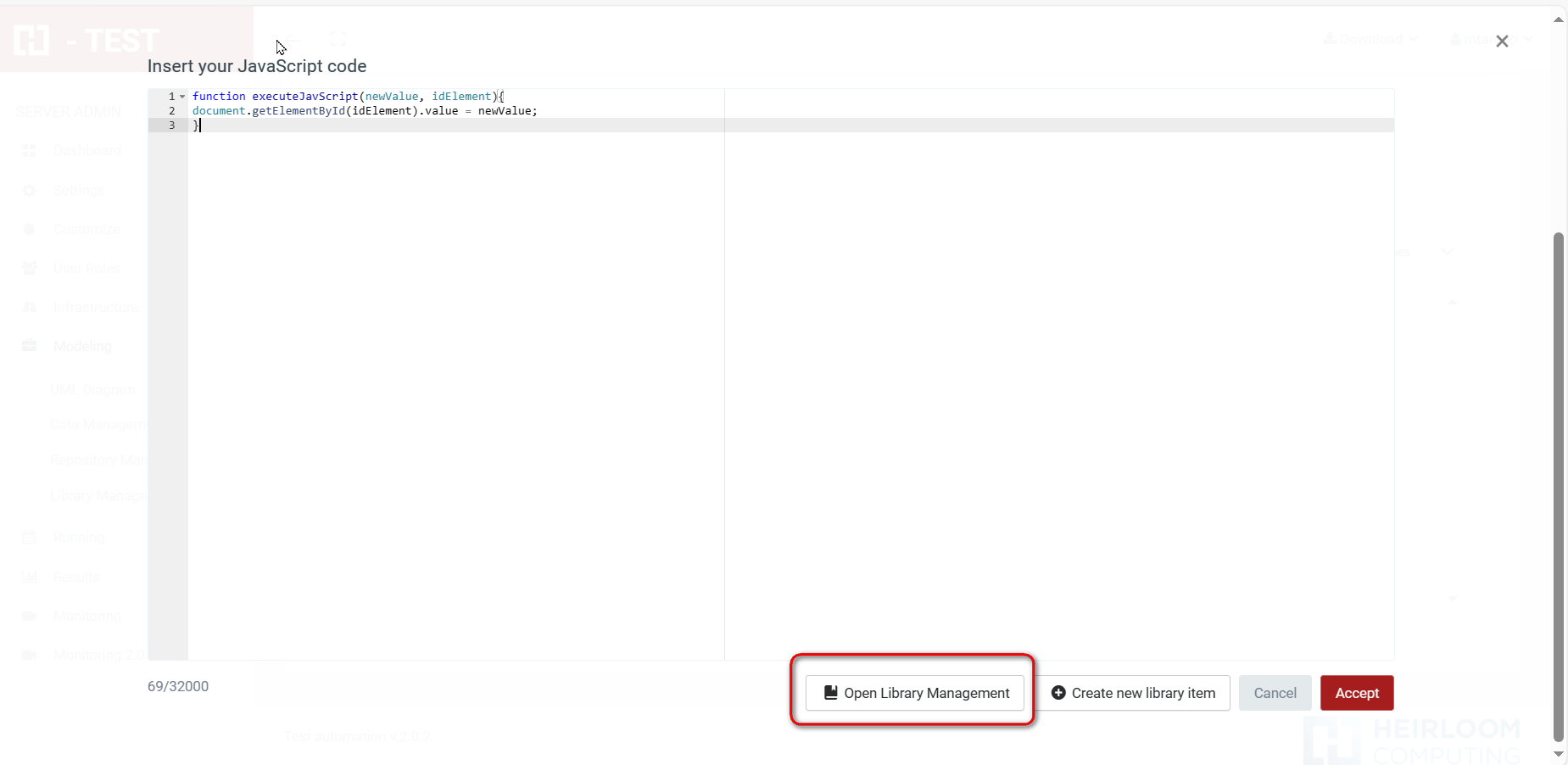1568x765 pixels.
Task: Open the Infrastructure sidebar menu item
Action: click(x=95, y=307)
